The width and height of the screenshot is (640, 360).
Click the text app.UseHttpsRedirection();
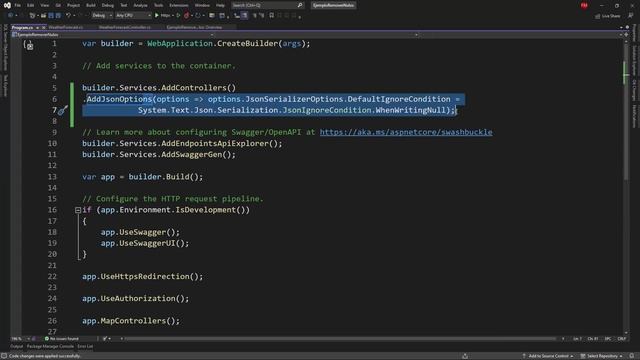[142, 277]
